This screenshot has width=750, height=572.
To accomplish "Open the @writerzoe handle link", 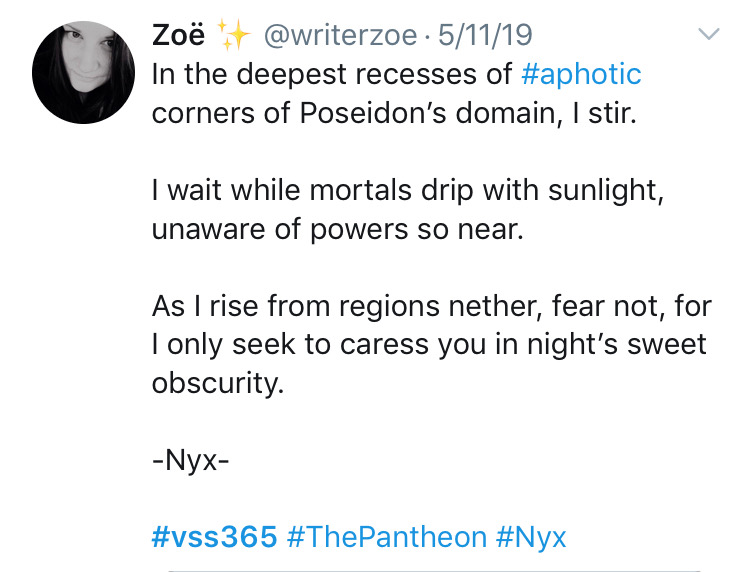I will 340,35.
